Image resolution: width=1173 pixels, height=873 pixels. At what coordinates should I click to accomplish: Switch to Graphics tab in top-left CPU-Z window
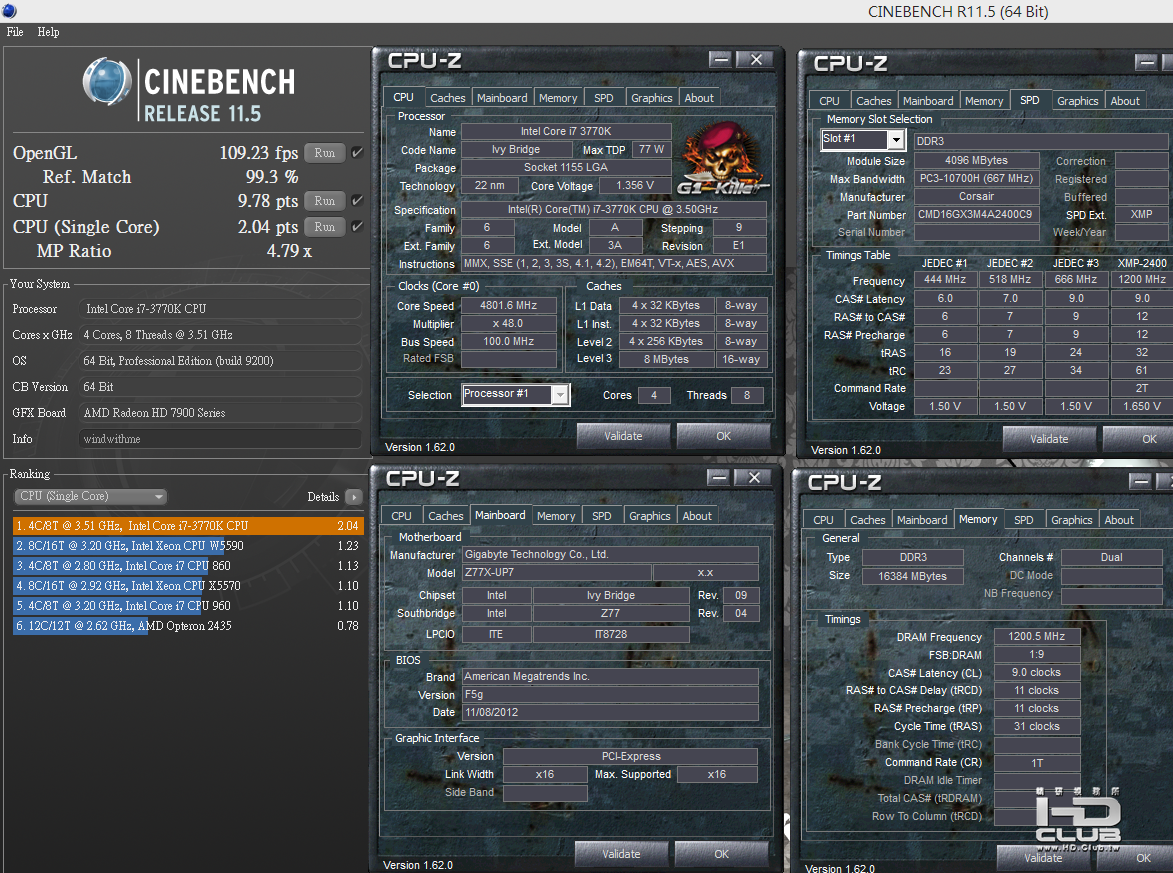pos(652,97)
